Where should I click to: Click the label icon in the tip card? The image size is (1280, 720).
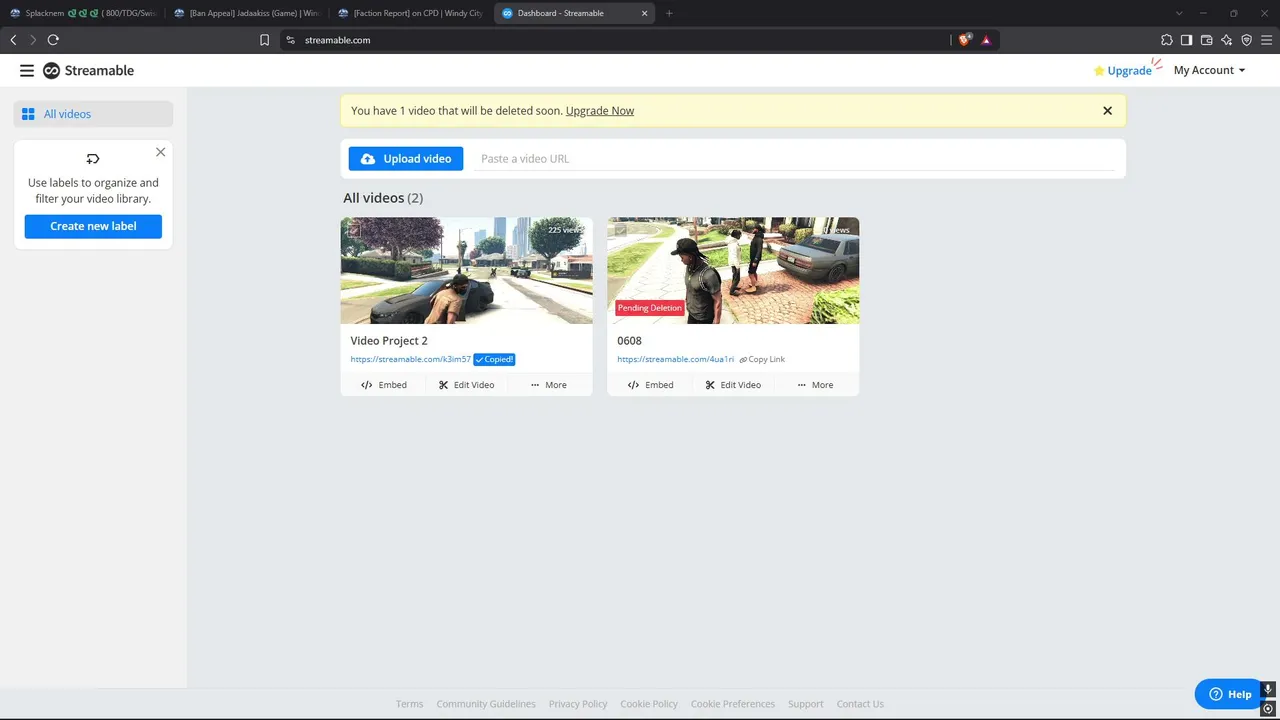93,159
